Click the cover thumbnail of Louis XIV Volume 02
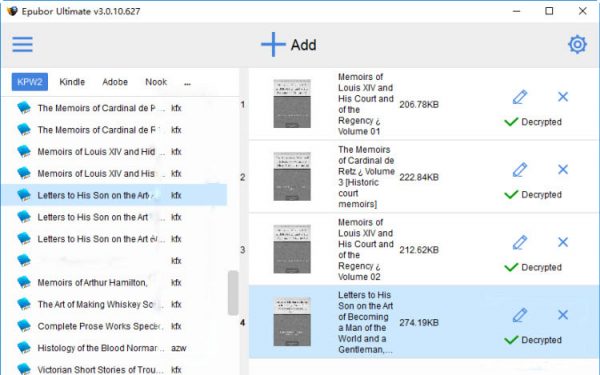This screenshot has width=600, height=375. tap(292, 249)
